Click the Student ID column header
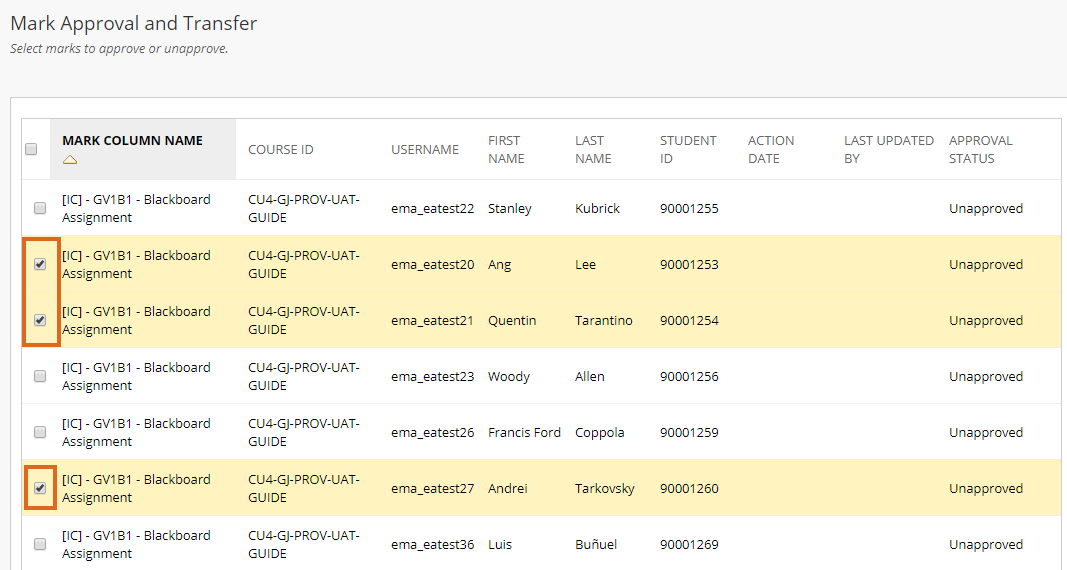The height and width of the screenshot is (570, 1067). [x=688, y=150]
